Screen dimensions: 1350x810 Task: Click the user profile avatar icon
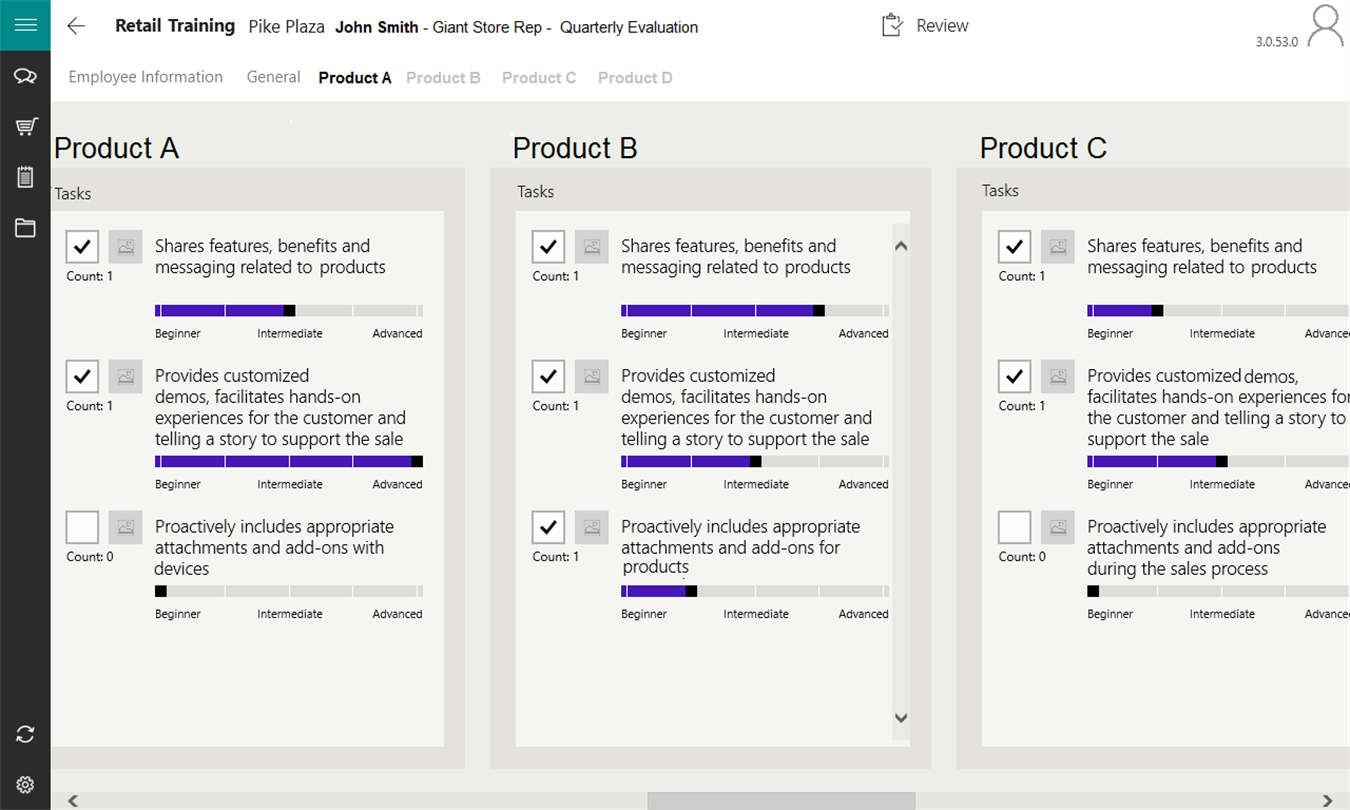pos(1325,27)
